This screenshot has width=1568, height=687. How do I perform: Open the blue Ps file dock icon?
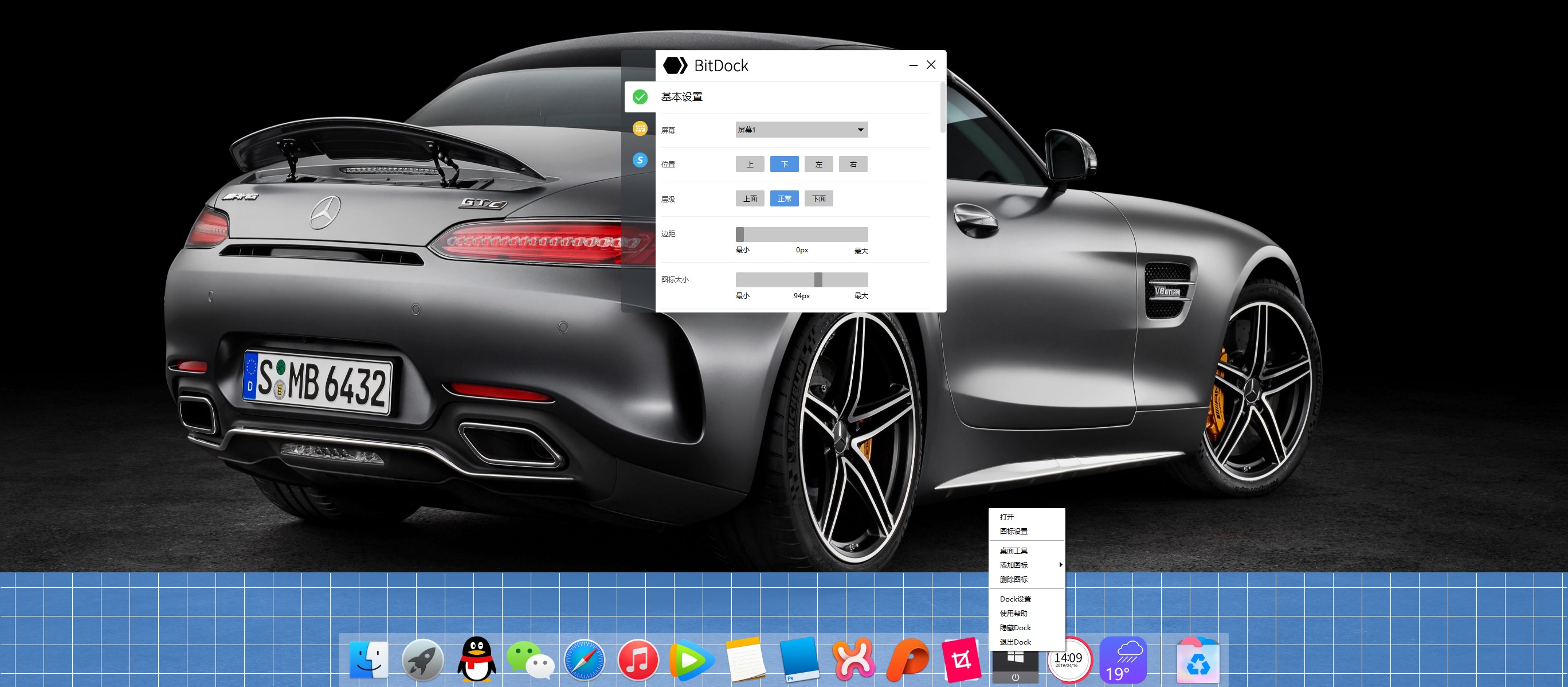799,659
